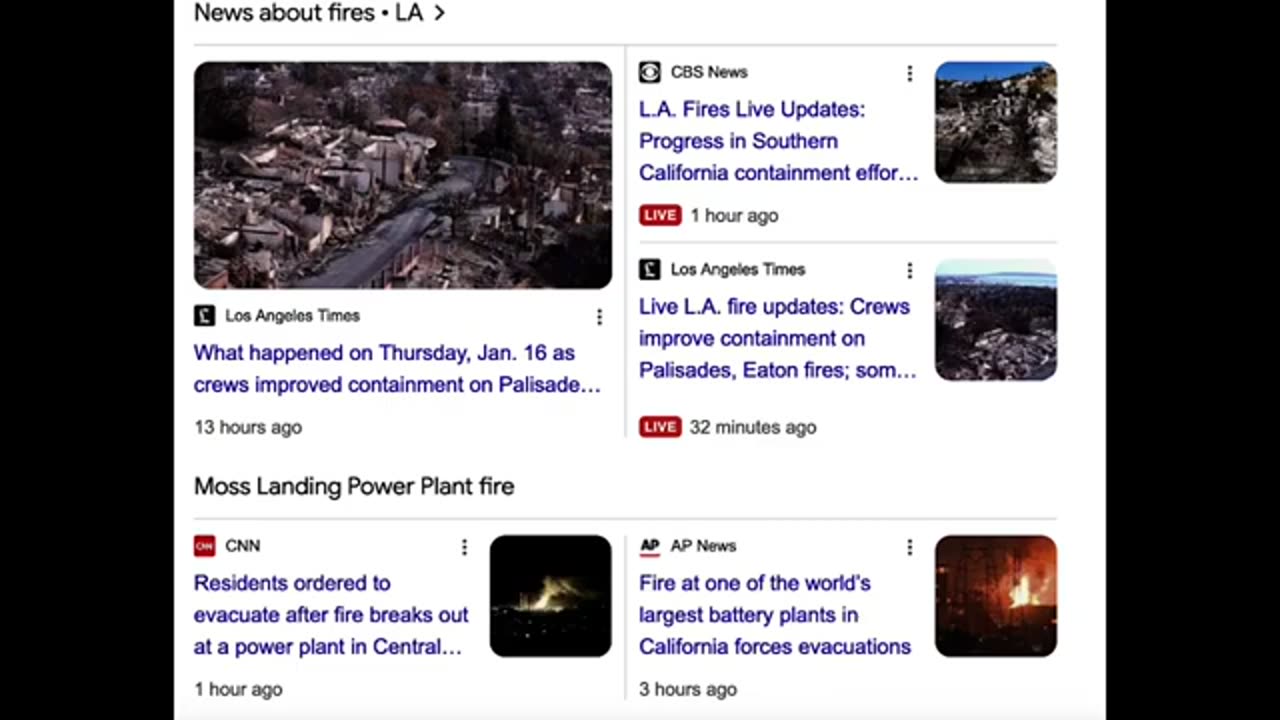Click the Los Angeles Times logo under large photo

204,316
